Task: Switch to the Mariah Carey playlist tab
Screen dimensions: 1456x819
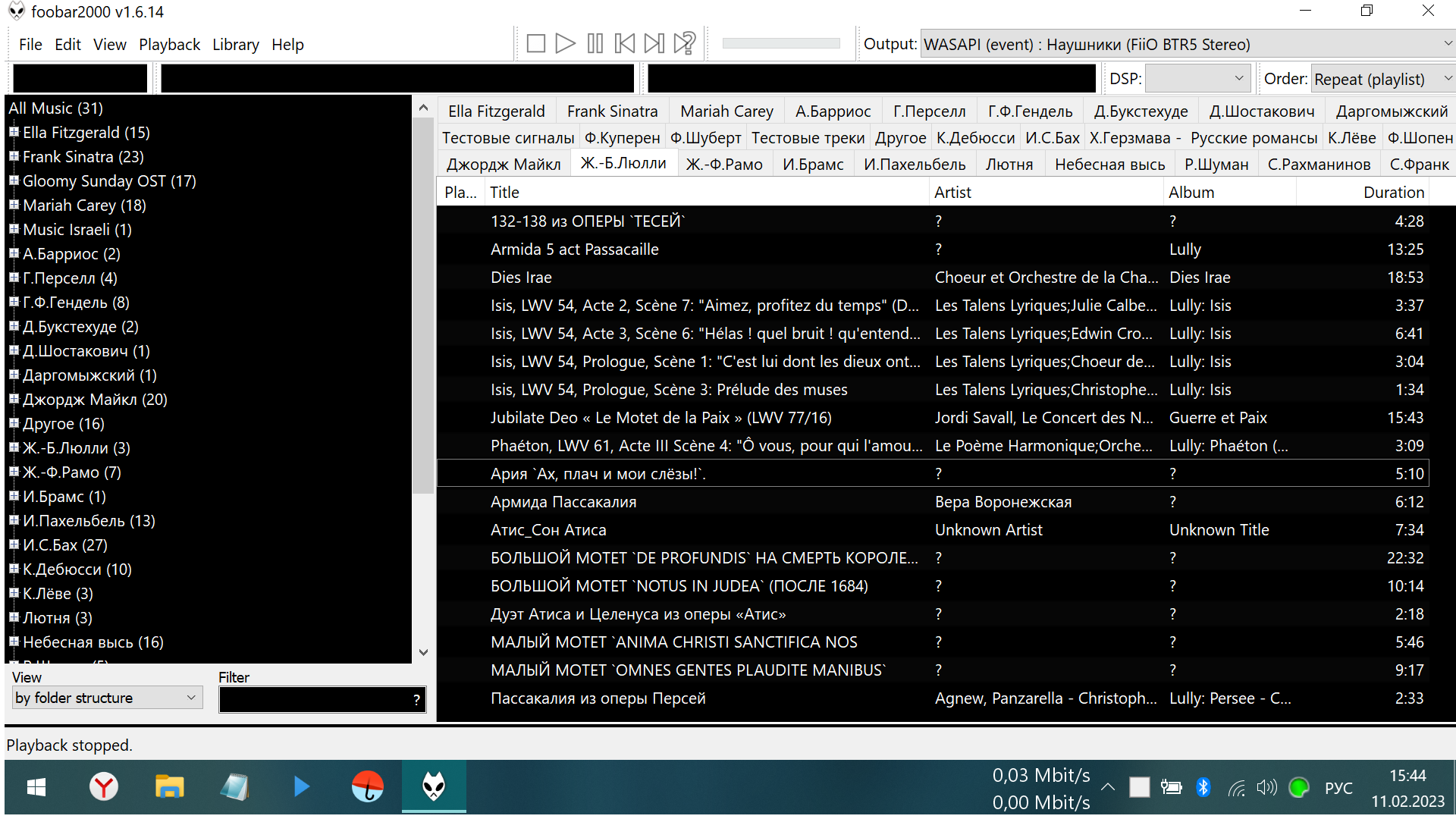Action: pyautogui.click(x=726, y=111)
